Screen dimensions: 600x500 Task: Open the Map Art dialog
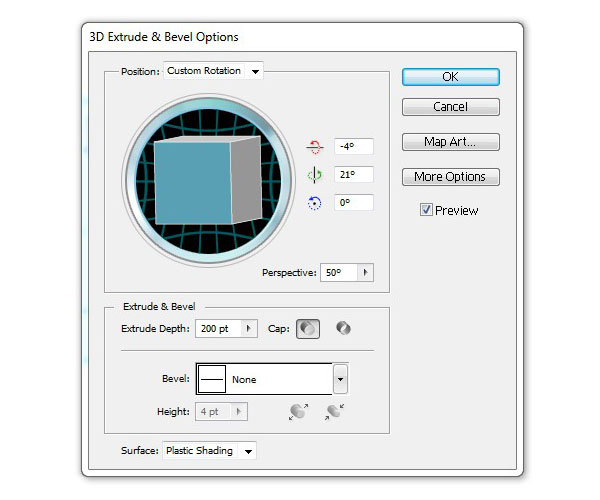pos(451,142)
